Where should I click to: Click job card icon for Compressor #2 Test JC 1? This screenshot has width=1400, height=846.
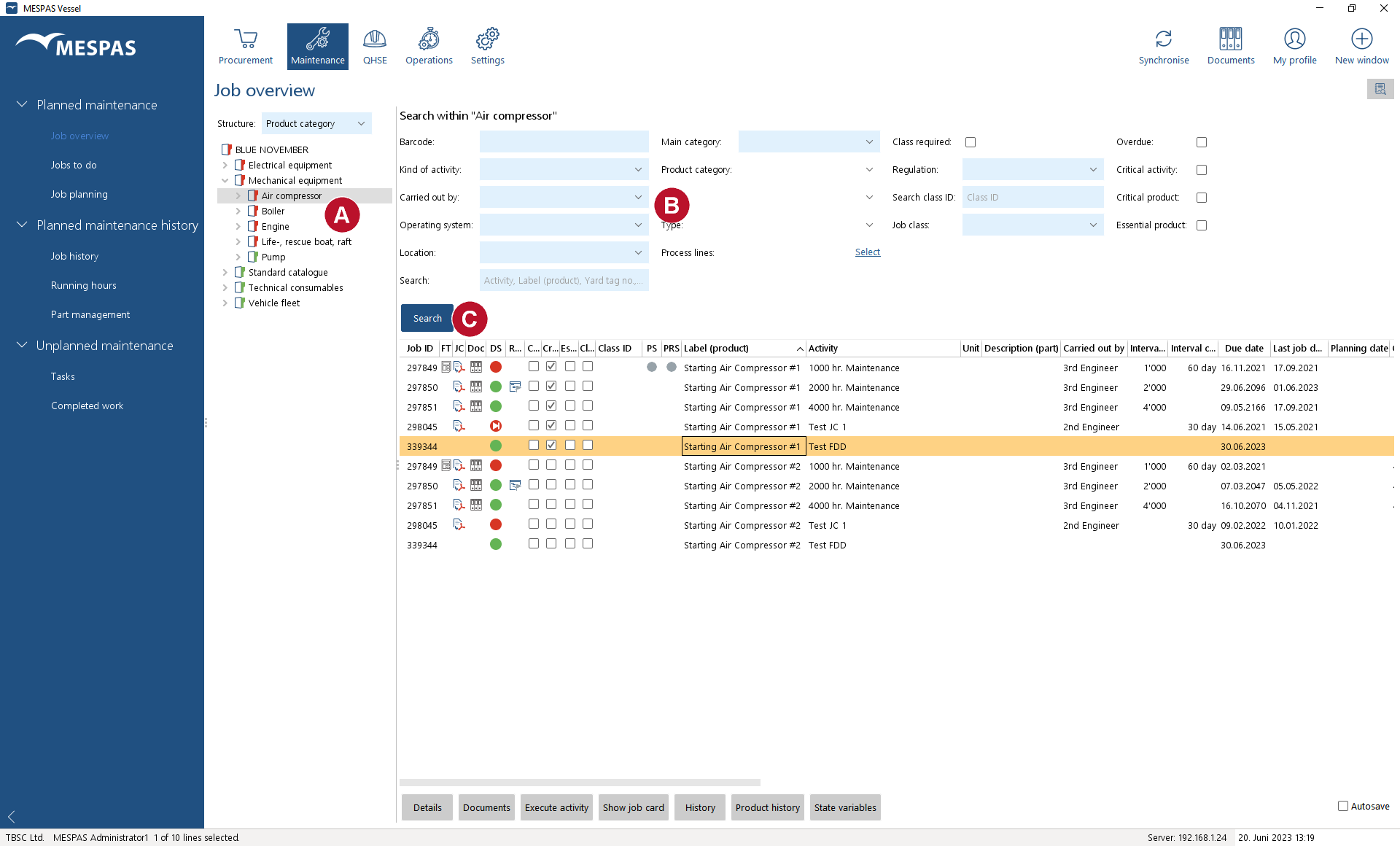click(459, 524)
